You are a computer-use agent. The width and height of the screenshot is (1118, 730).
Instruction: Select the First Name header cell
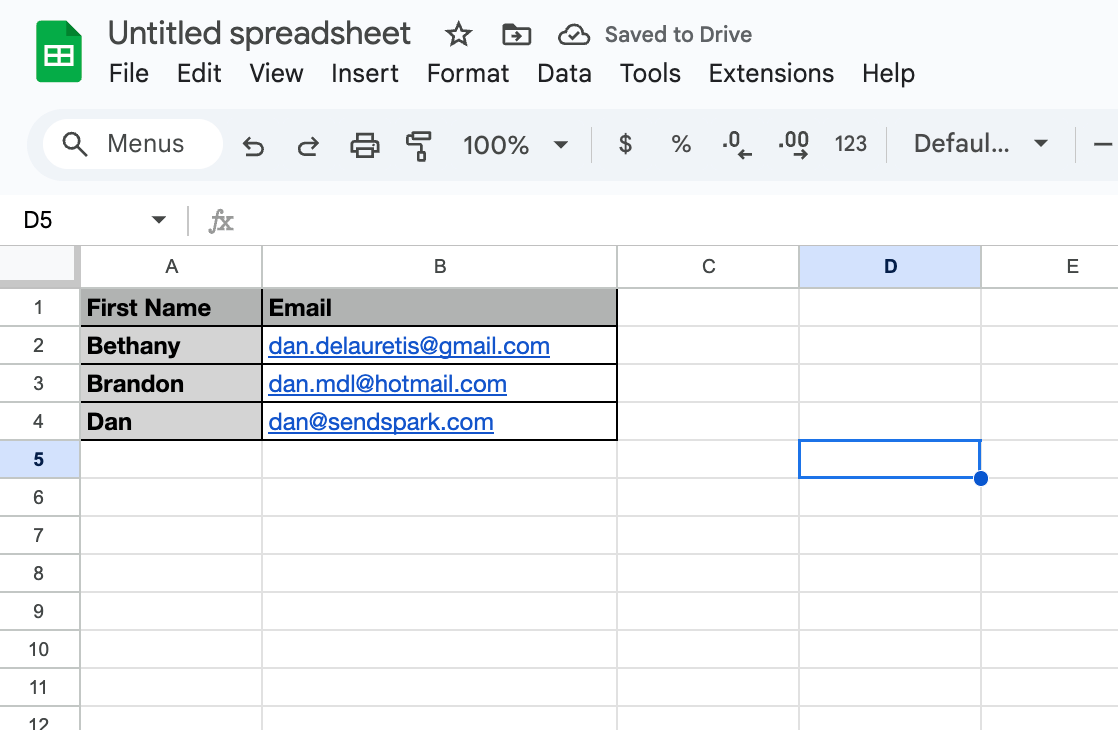click(x=171, y=307)
